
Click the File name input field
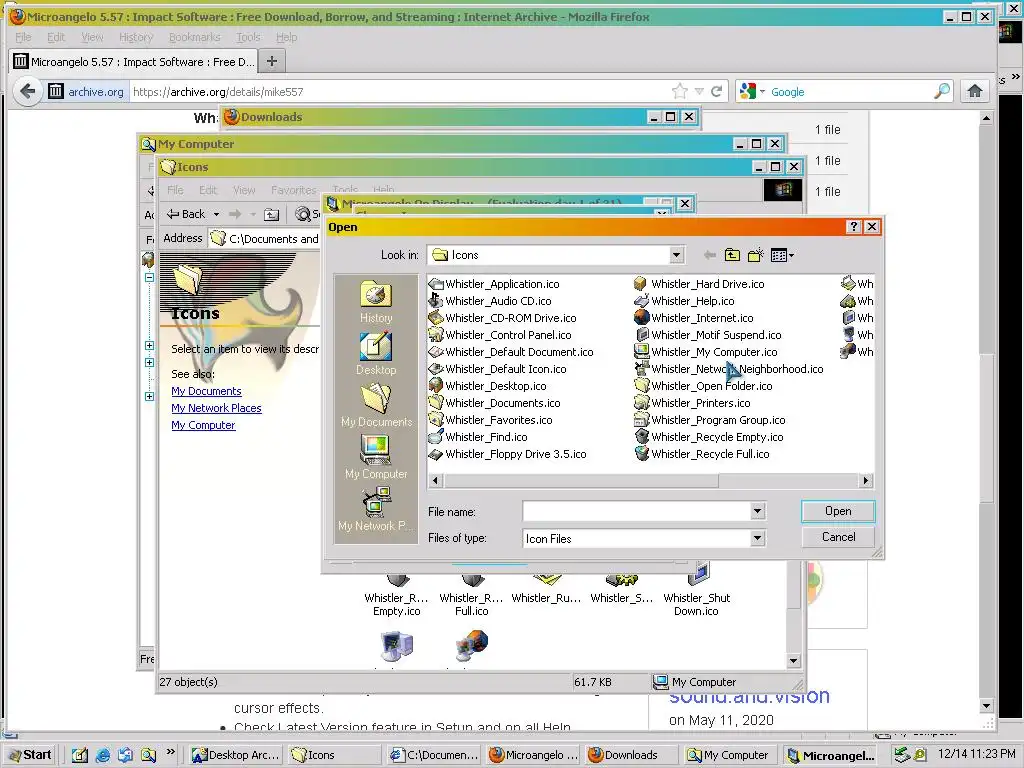(637, 511)
